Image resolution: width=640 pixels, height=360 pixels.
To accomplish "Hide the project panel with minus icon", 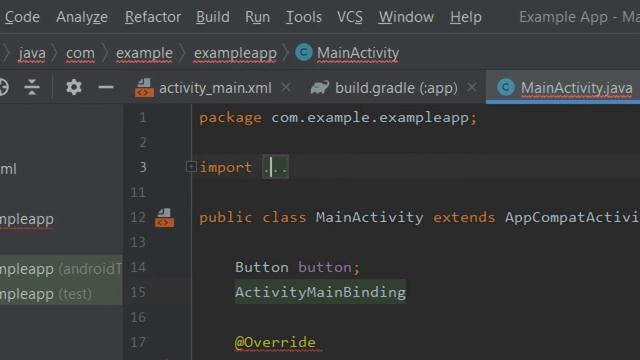I will click(106, 87).
